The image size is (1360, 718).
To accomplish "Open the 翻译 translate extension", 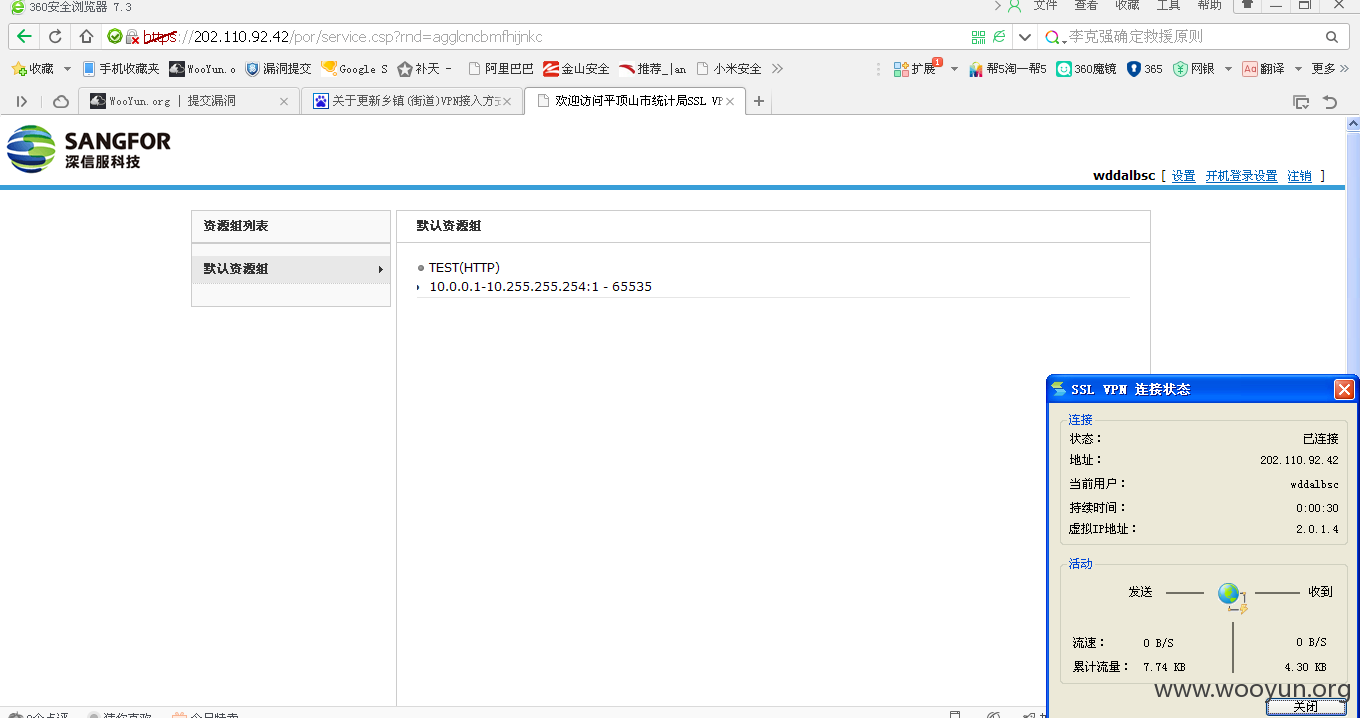I will click(x=1263, y=69).
